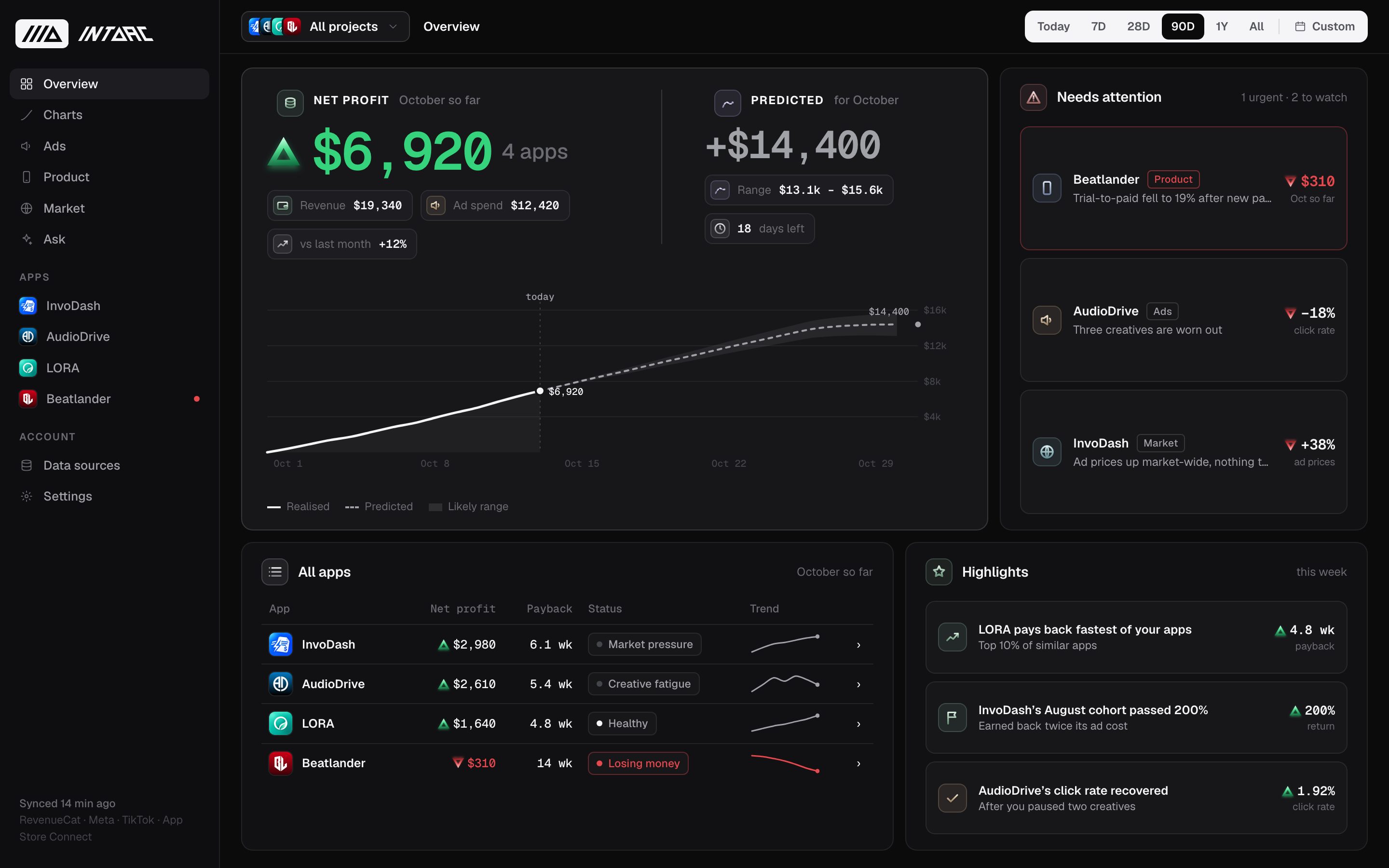
Task: Click the Healthy status badge
Action: click(622, 723)
